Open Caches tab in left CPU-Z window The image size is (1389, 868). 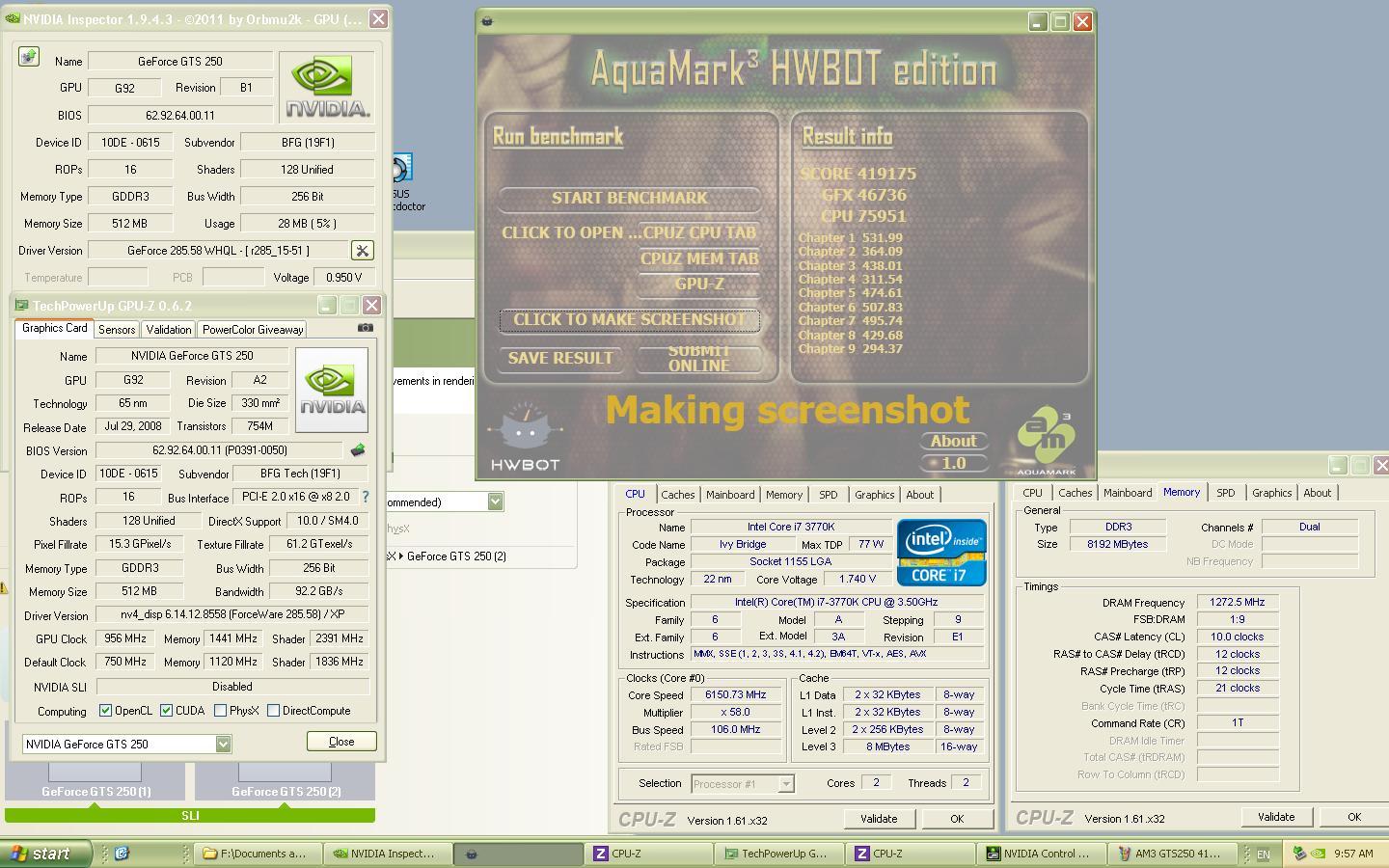pyautogui.click(x=678, y=495)
